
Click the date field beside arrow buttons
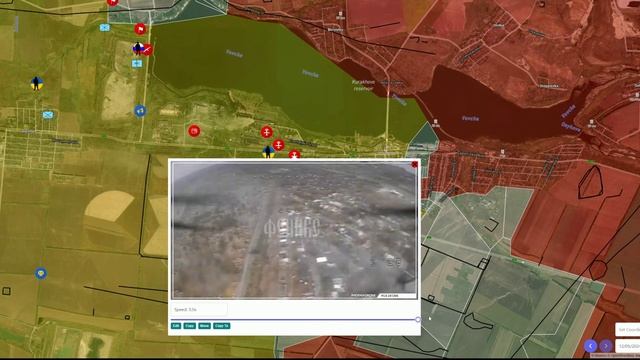628,346
